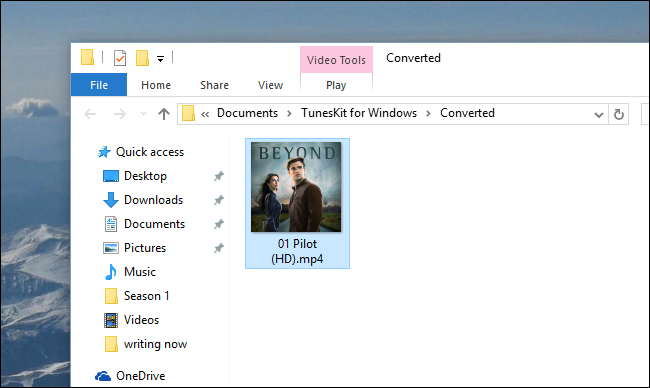Viewport: 650px width, 388px height.
Task: Click TunesKit for Windows in address path
Action: [359, 113]
